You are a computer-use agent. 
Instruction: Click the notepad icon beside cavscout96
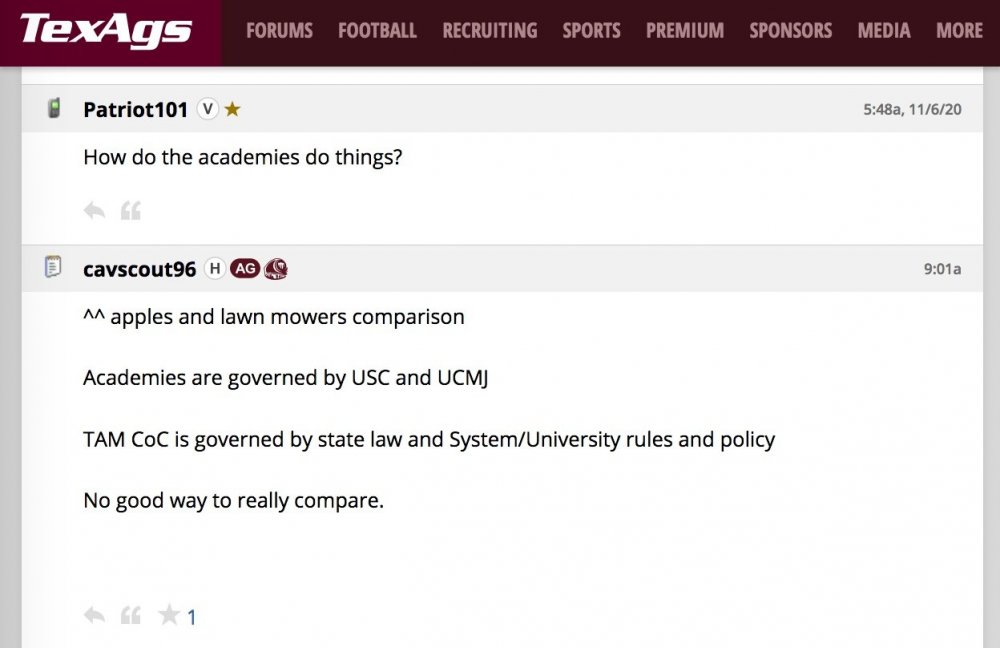pos(54,267)
